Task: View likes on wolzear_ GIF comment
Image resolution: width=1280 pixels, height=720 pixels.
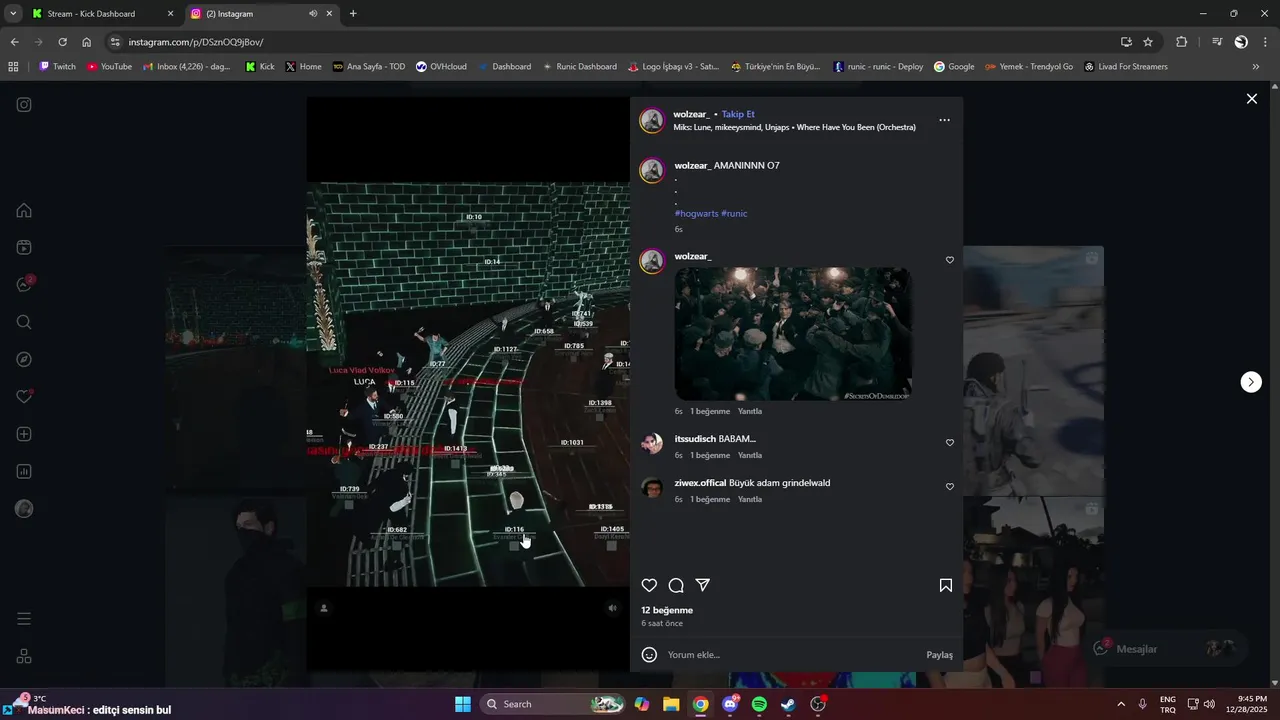Action: 710,411
